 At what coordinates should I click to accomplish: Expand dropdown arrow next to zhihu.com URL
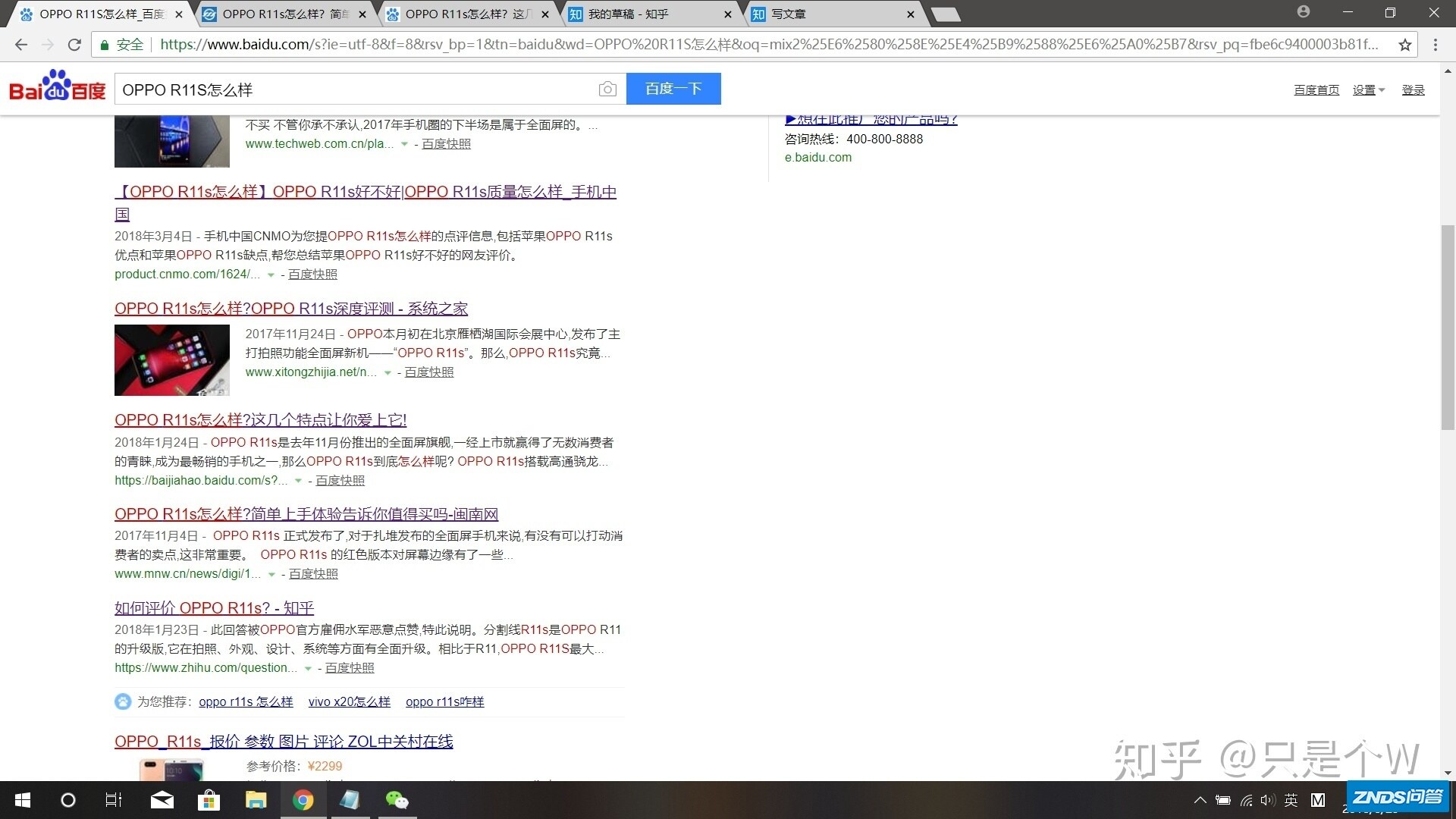pyautogui.click(x=308, y=668)
